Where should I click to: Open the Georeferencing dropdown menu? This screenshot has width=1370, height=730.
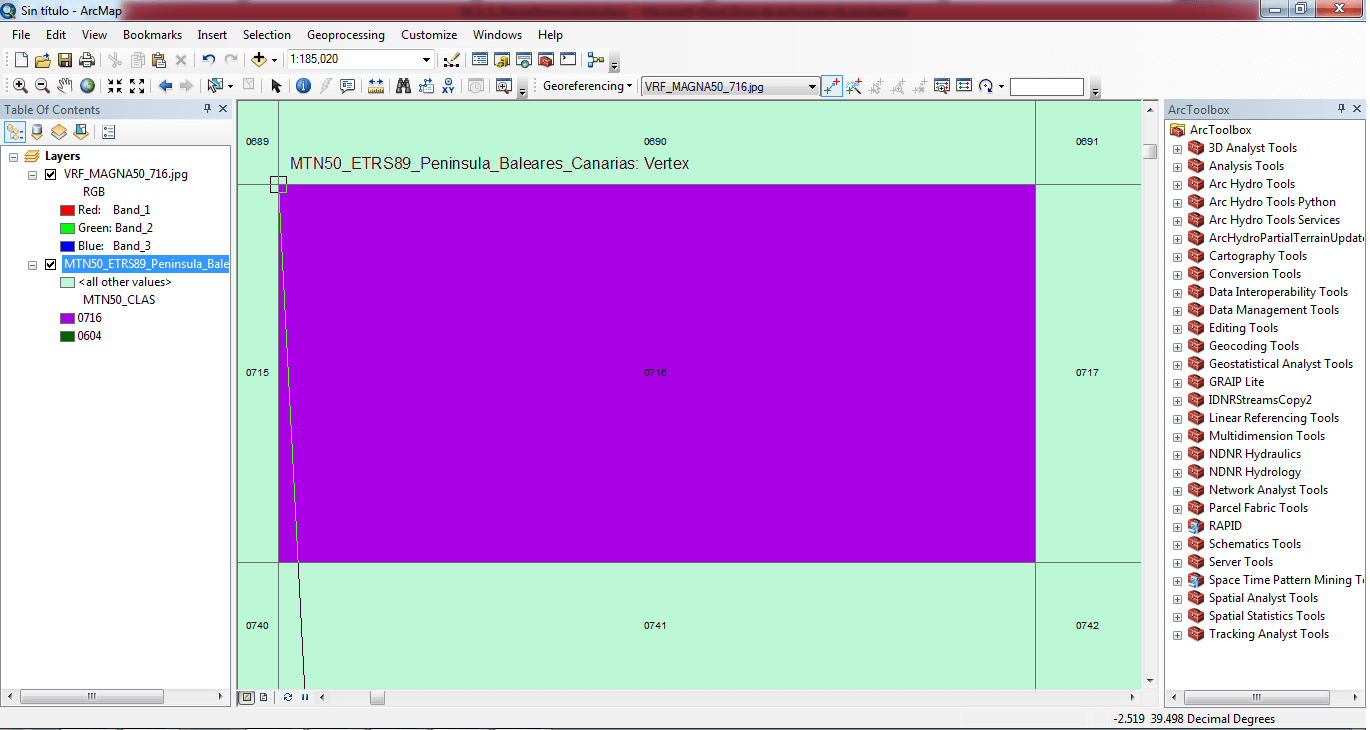(587, 86)
